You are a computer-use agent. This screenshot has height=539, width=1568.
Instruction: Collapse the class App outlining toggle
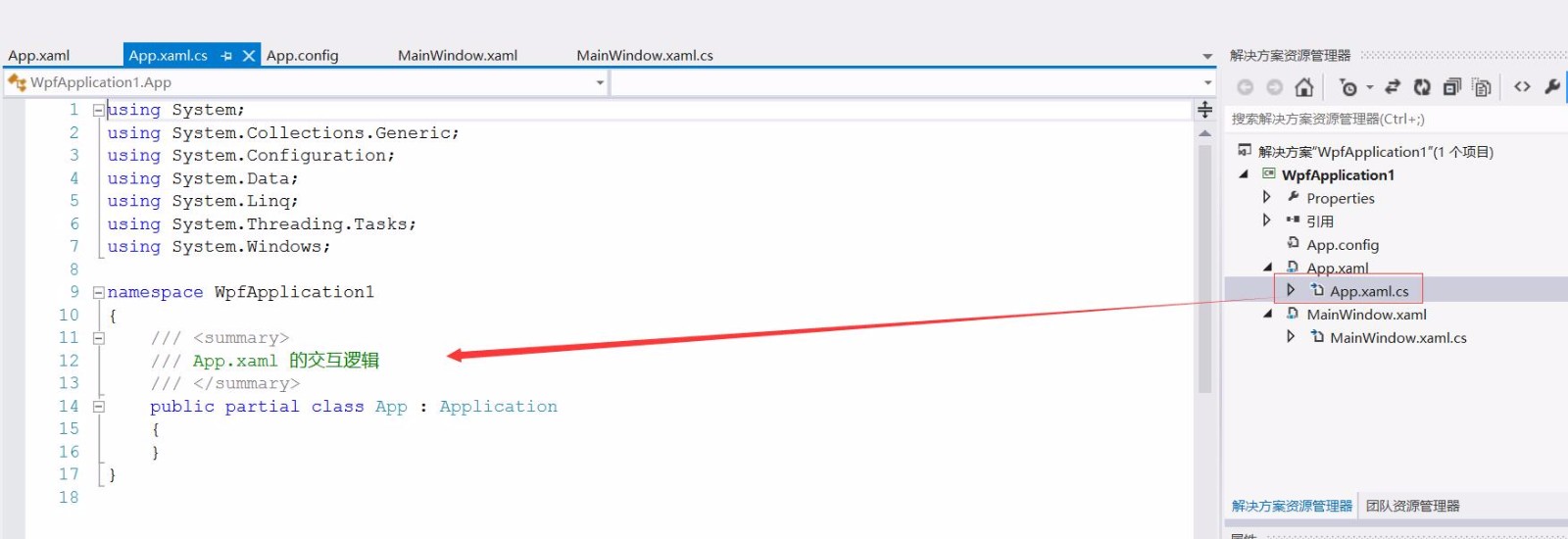click(98, 406)
